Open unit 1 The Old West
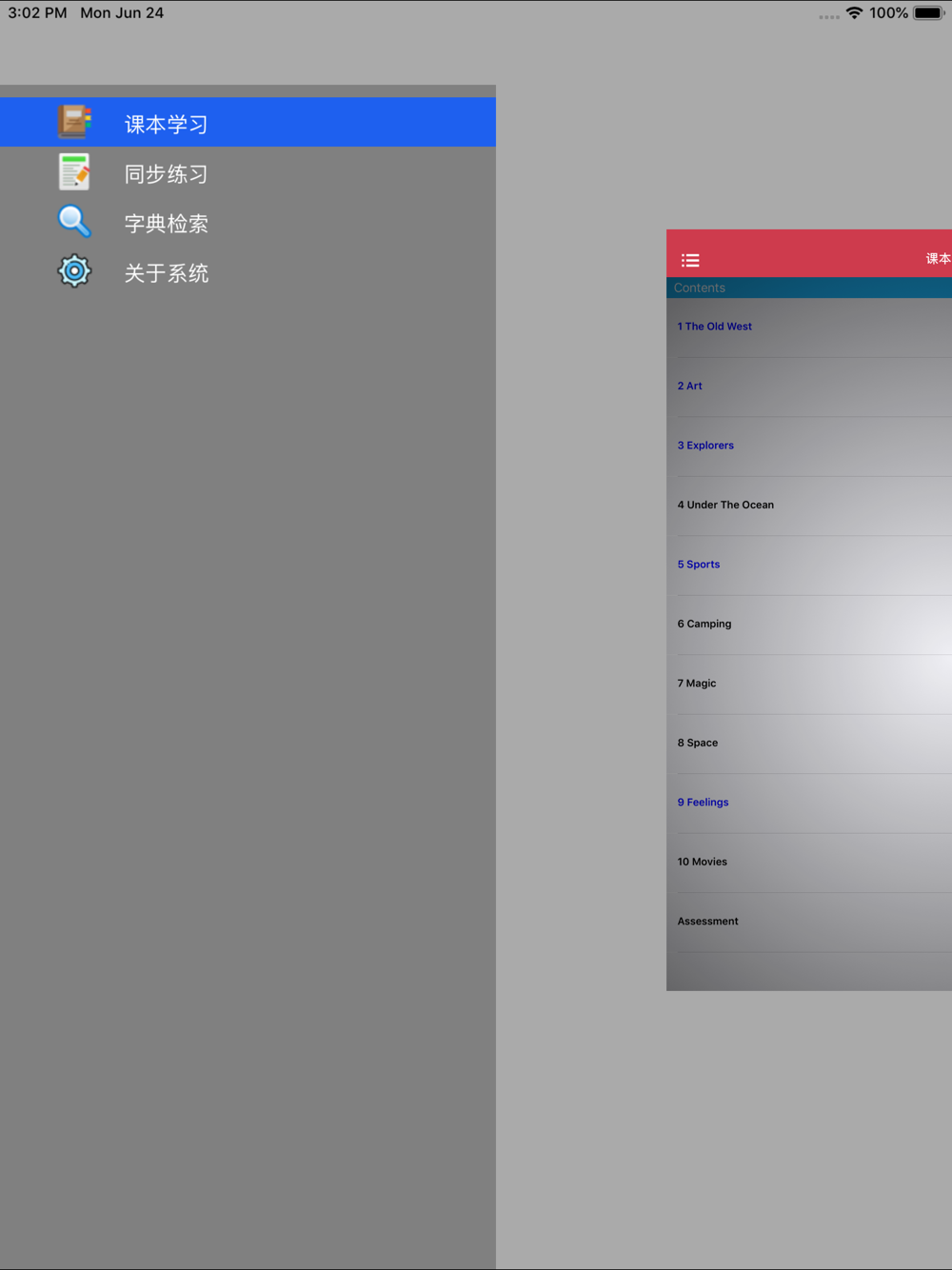Screen dimensions: 952x1270 [714, 327]
